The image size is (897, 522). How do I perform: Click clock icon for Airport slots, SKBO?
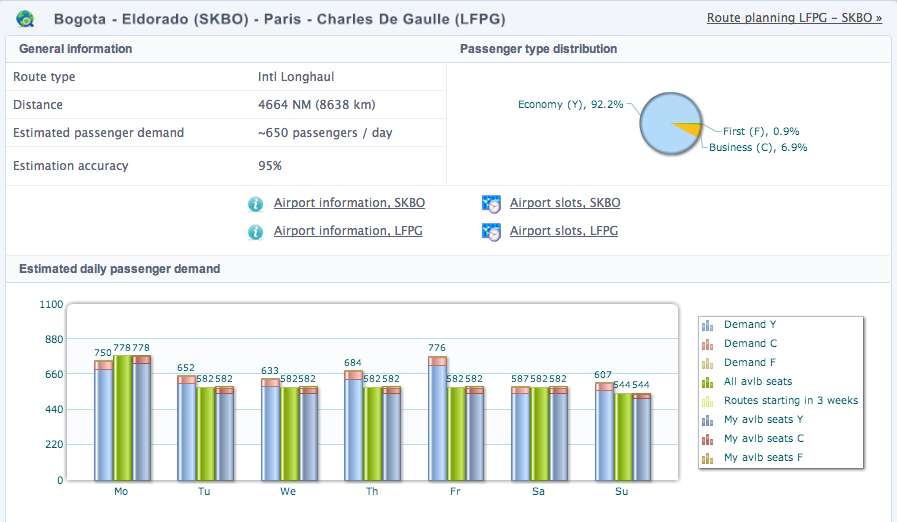[x=491, y=204]
